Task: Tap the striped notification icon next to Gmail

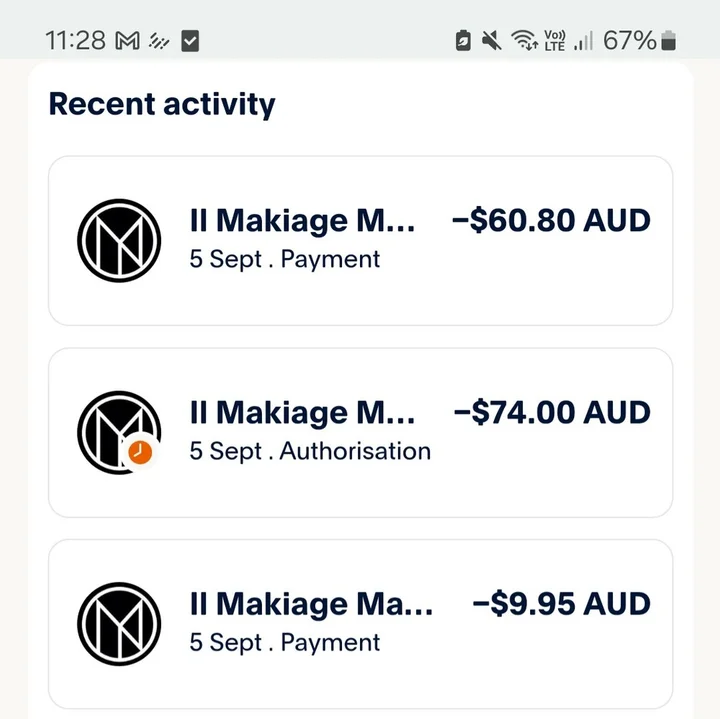Action: pyautogui.click(x=159, y=41)
